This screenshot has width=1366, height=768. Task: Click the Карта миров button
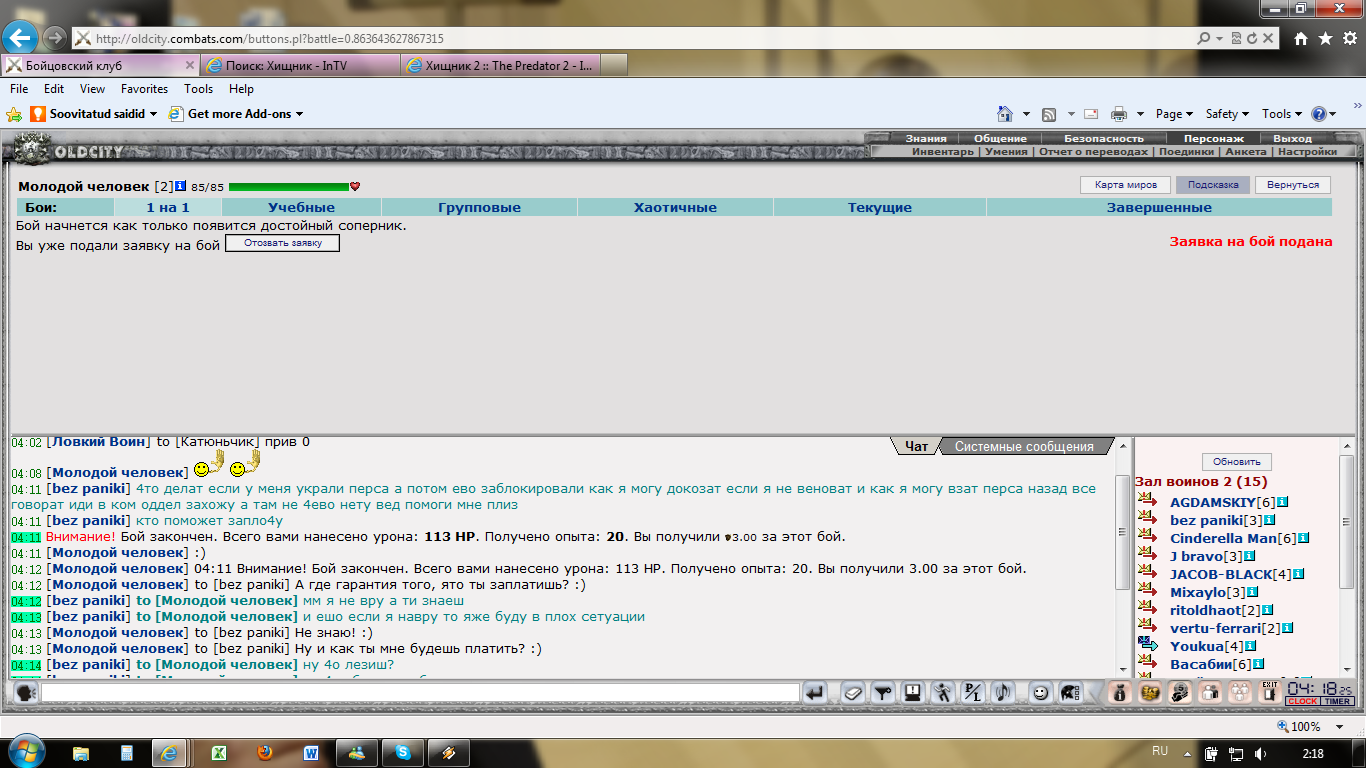click(1125, 185)
